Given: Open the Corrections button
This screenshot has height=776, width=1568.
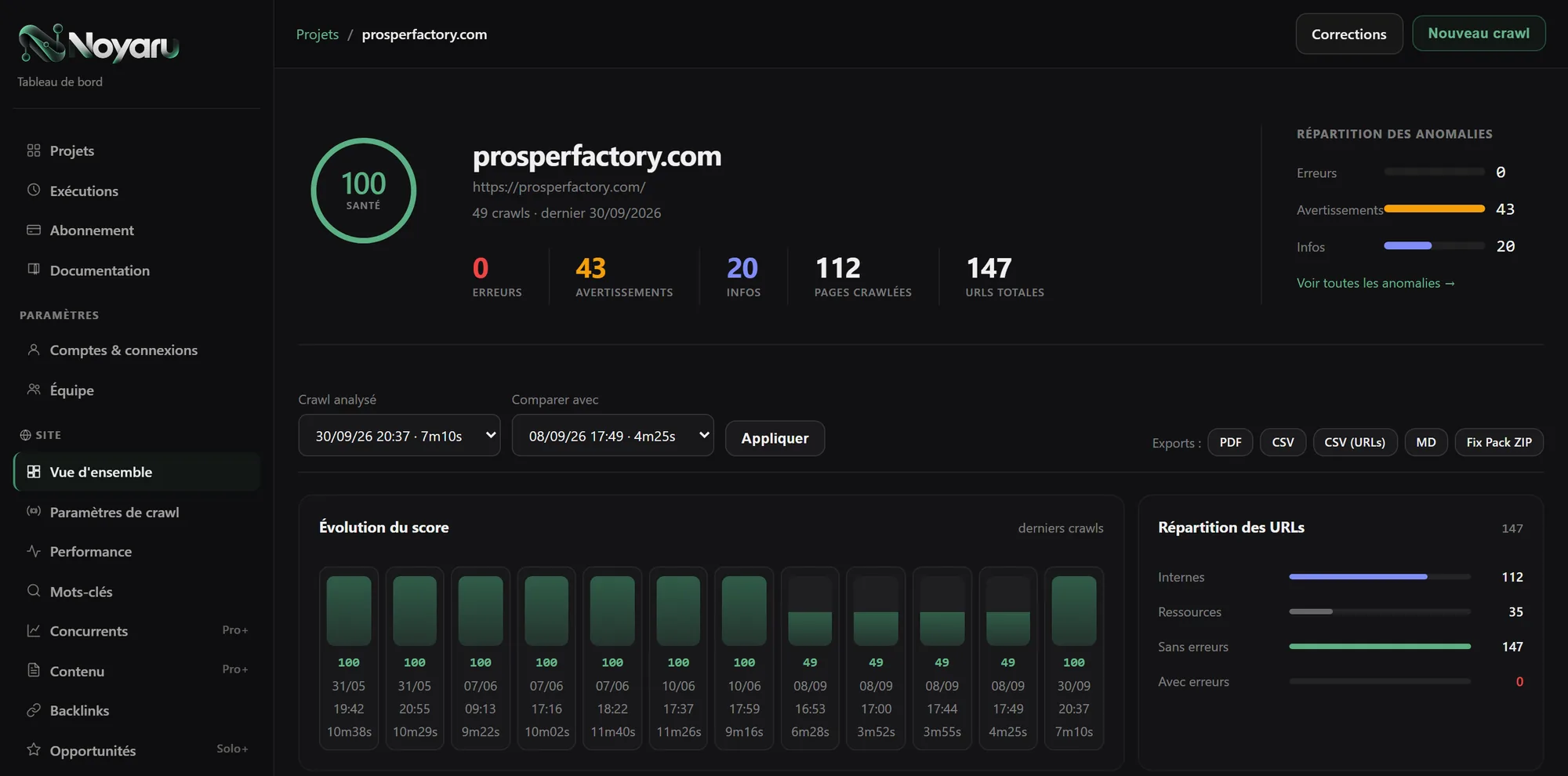Looking at the screenshot, I should [1348, 34].
